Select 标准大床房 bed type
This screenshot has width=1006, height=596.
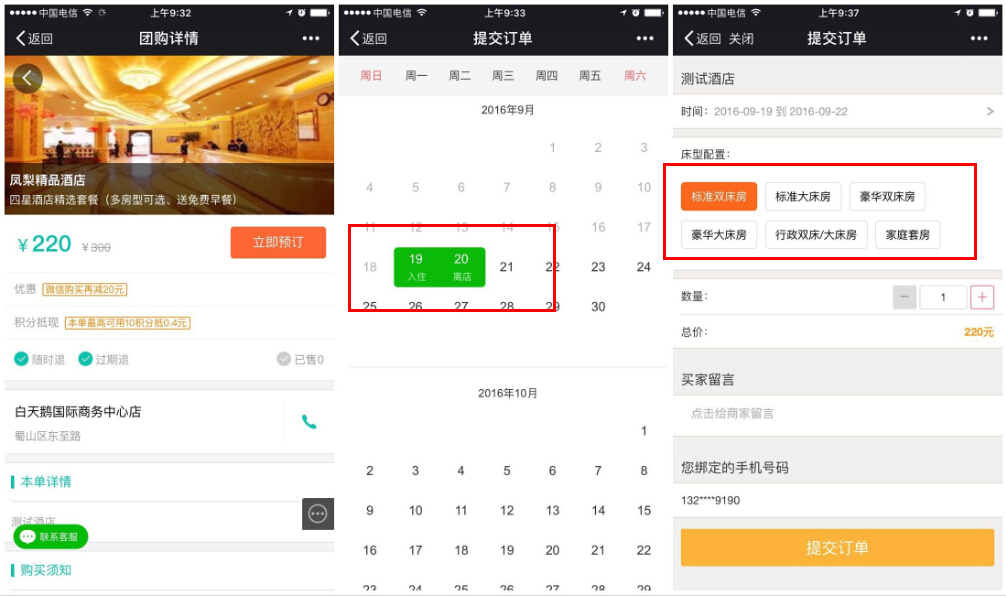pos(803,196)
